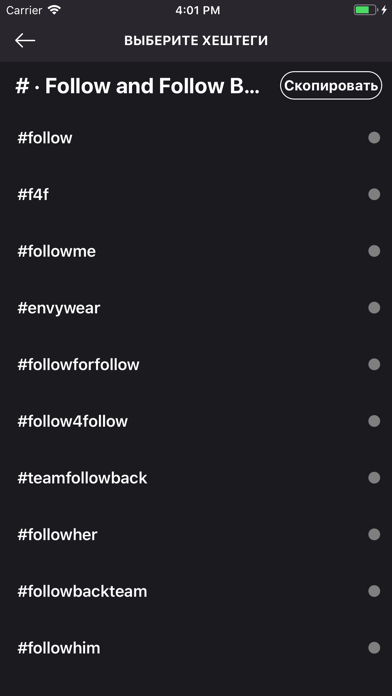
Task: Tap the #follow hashtag label
Action: pos(44,138)
